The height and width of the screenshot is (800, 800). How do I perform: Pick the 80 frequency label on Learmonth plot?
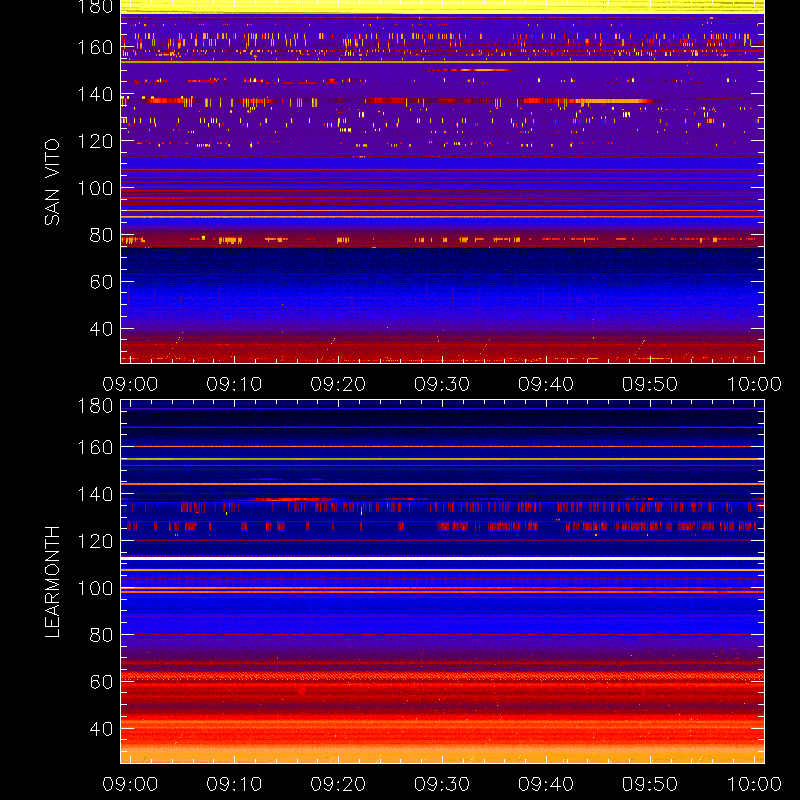[x=102, y=635]
